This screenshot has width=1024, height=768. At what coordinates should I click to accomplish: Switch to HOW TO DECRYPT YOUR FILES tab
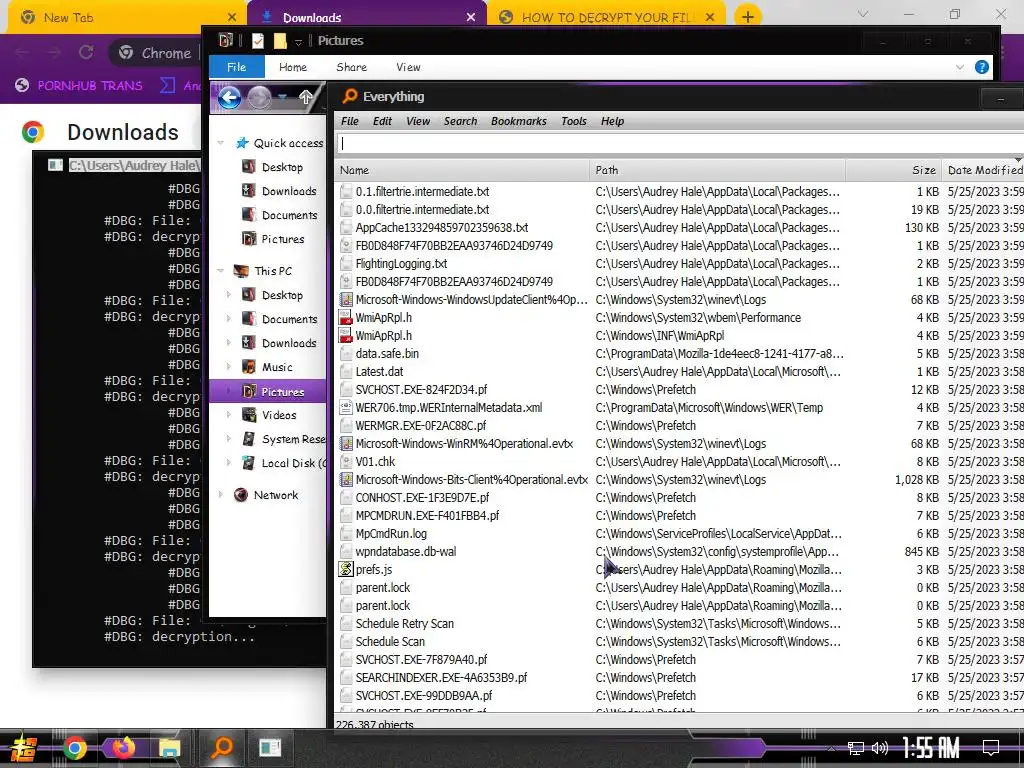pos(607,18)
